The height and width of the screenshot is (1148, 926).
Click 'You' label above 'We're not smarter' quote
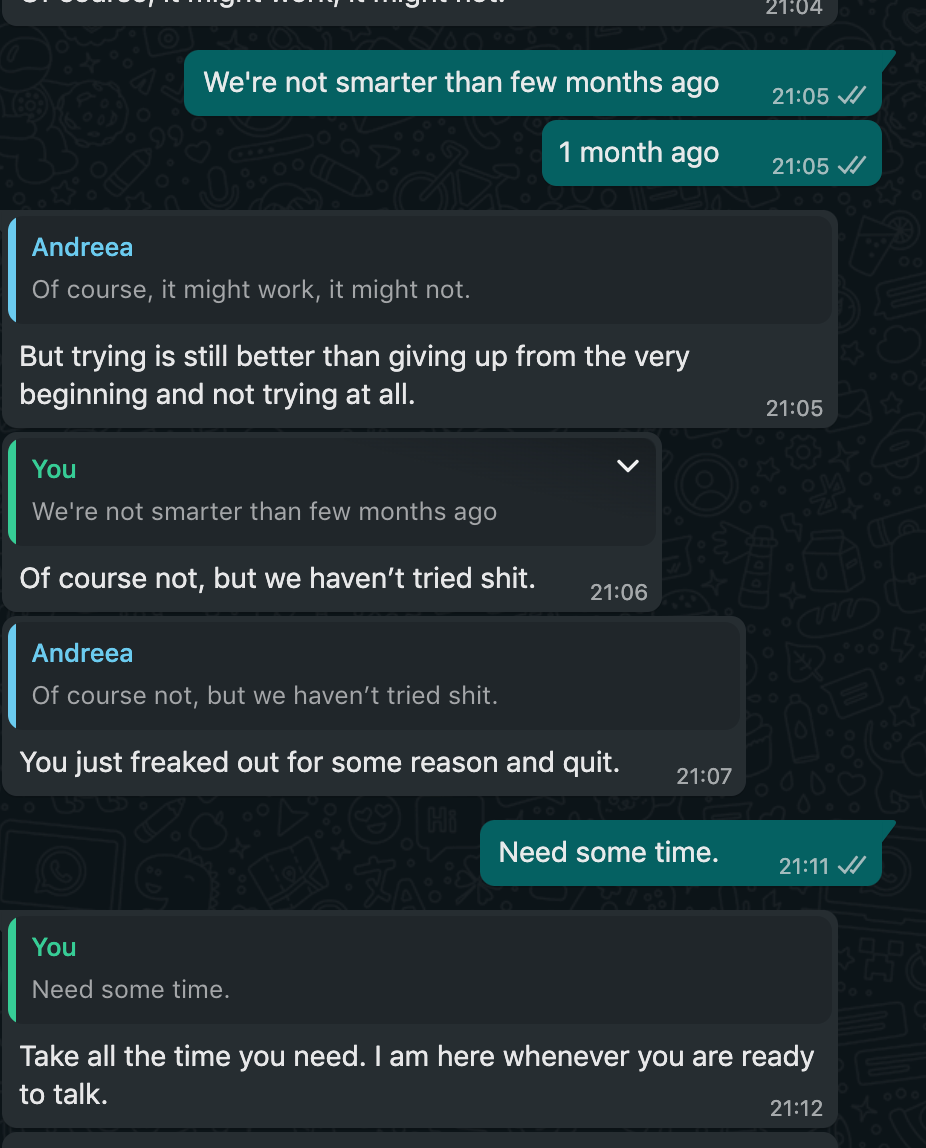point(54,469)
